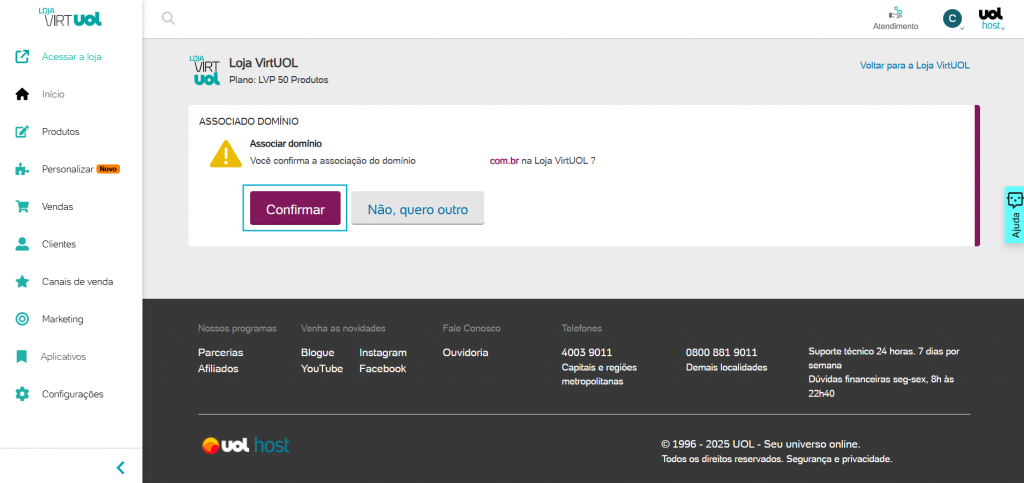Open Canais de venda menu item
Viewport: 1024px width, 483px height.
click(x=78, y=282)
